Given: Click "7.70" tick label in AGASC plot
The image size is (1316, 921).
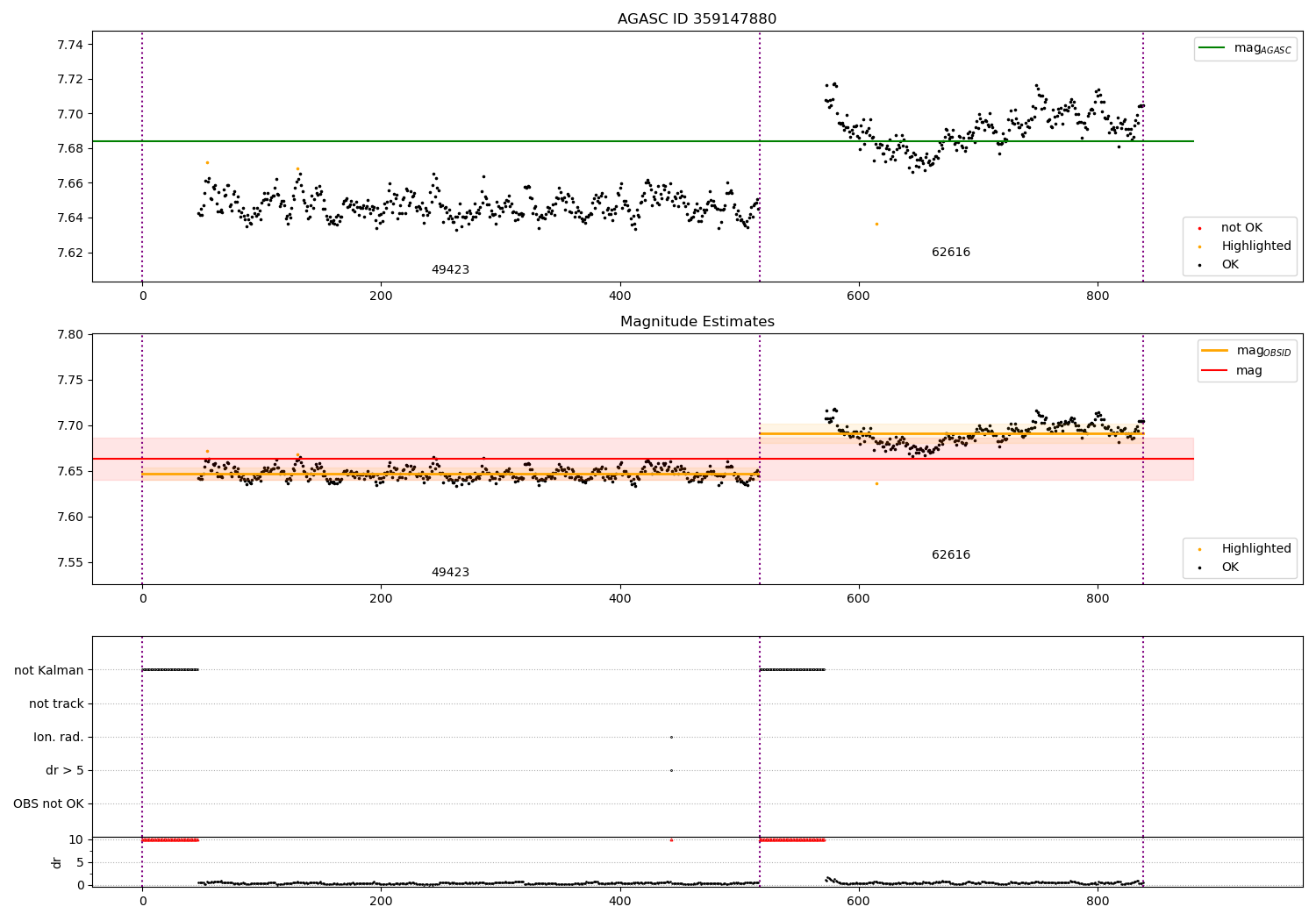Looking at the screenshot, I should click(x=69, y=114).
